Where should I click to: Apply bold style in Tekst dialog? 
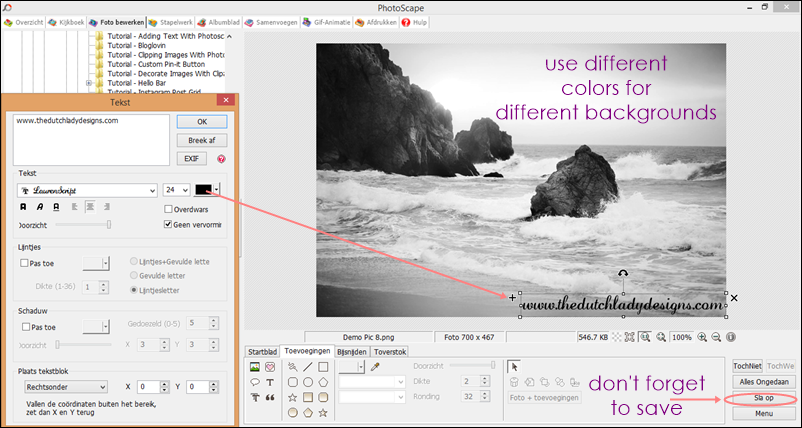pos(23,207)
